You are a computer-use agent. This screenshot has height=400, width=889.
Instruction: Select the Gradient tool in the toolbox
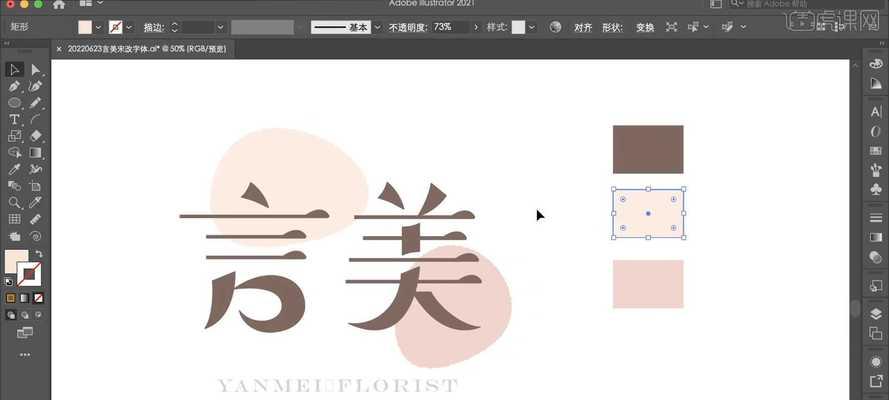click(x=35, y=153)
